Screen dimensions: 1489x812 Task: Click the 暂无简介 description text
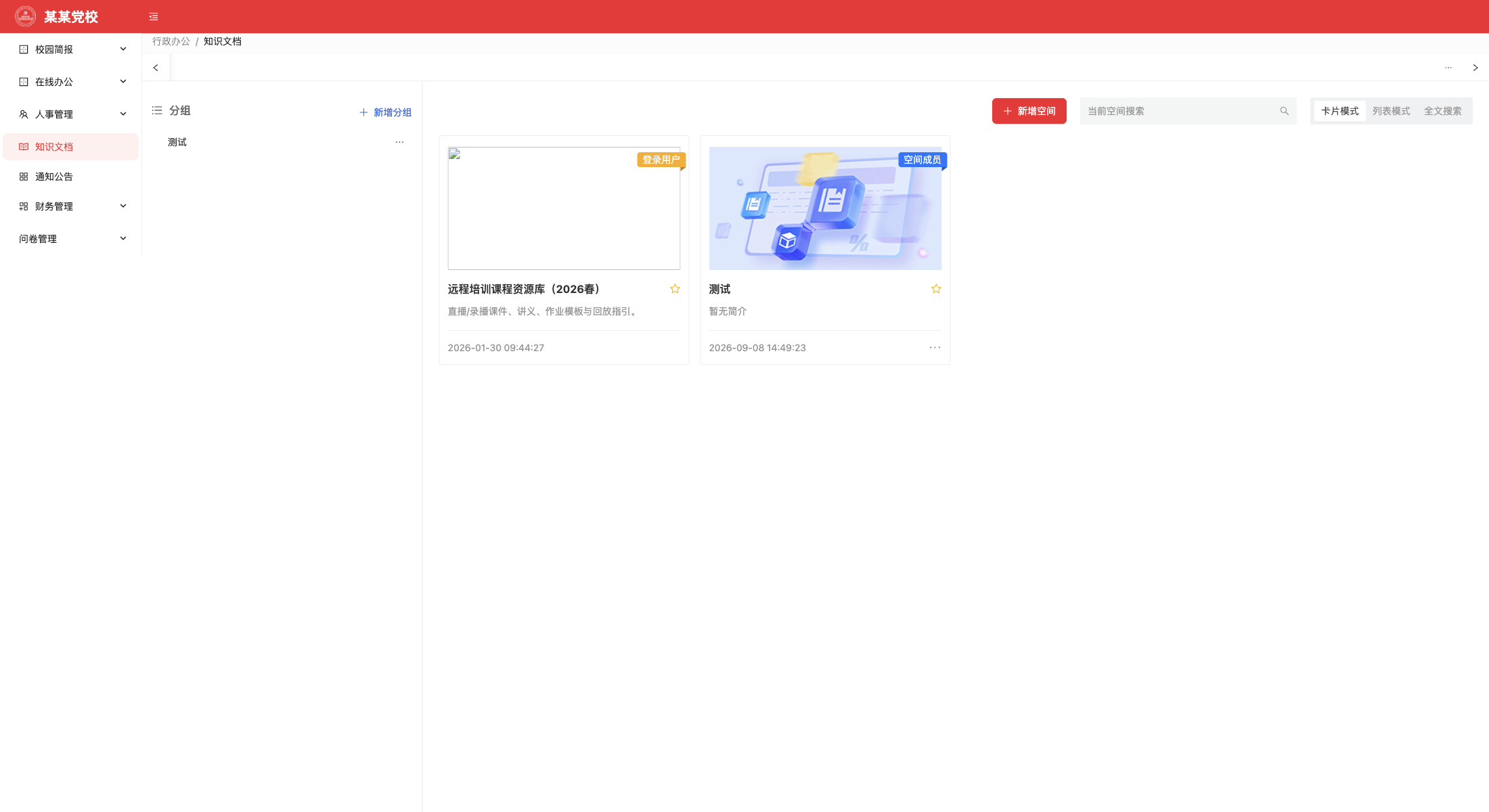[728, 311]
